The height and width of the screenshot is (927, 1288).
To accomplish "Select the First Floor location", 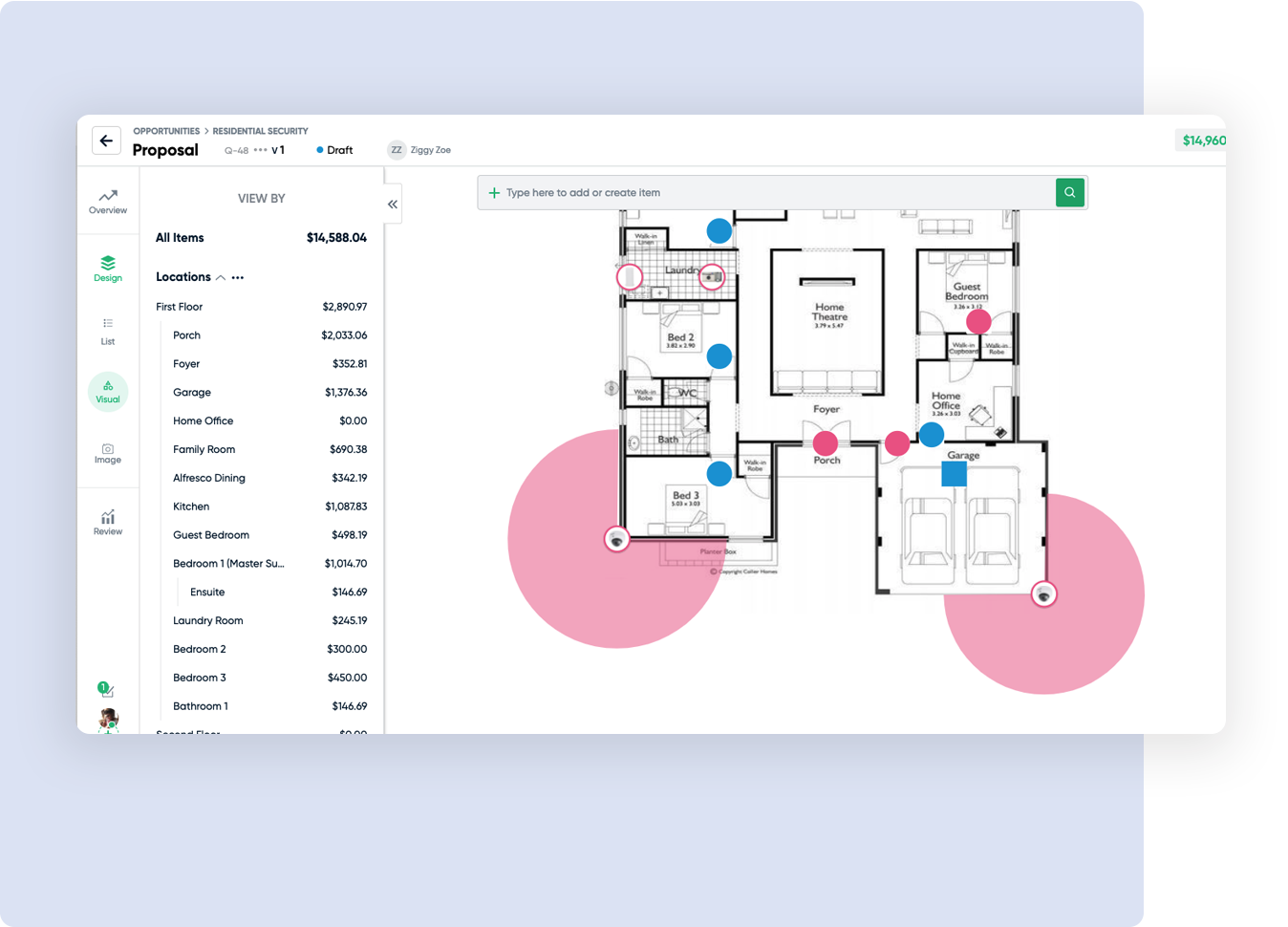I will point(261,307).
